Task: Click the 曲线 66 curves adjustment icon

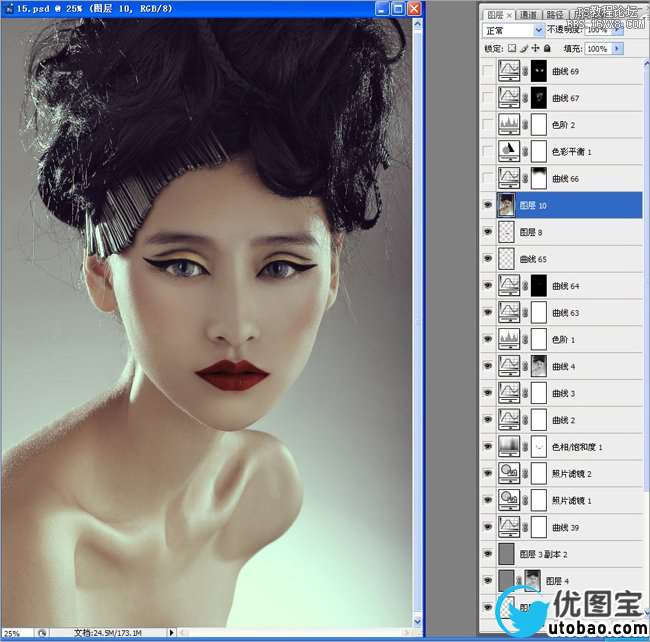Action: 509,179
